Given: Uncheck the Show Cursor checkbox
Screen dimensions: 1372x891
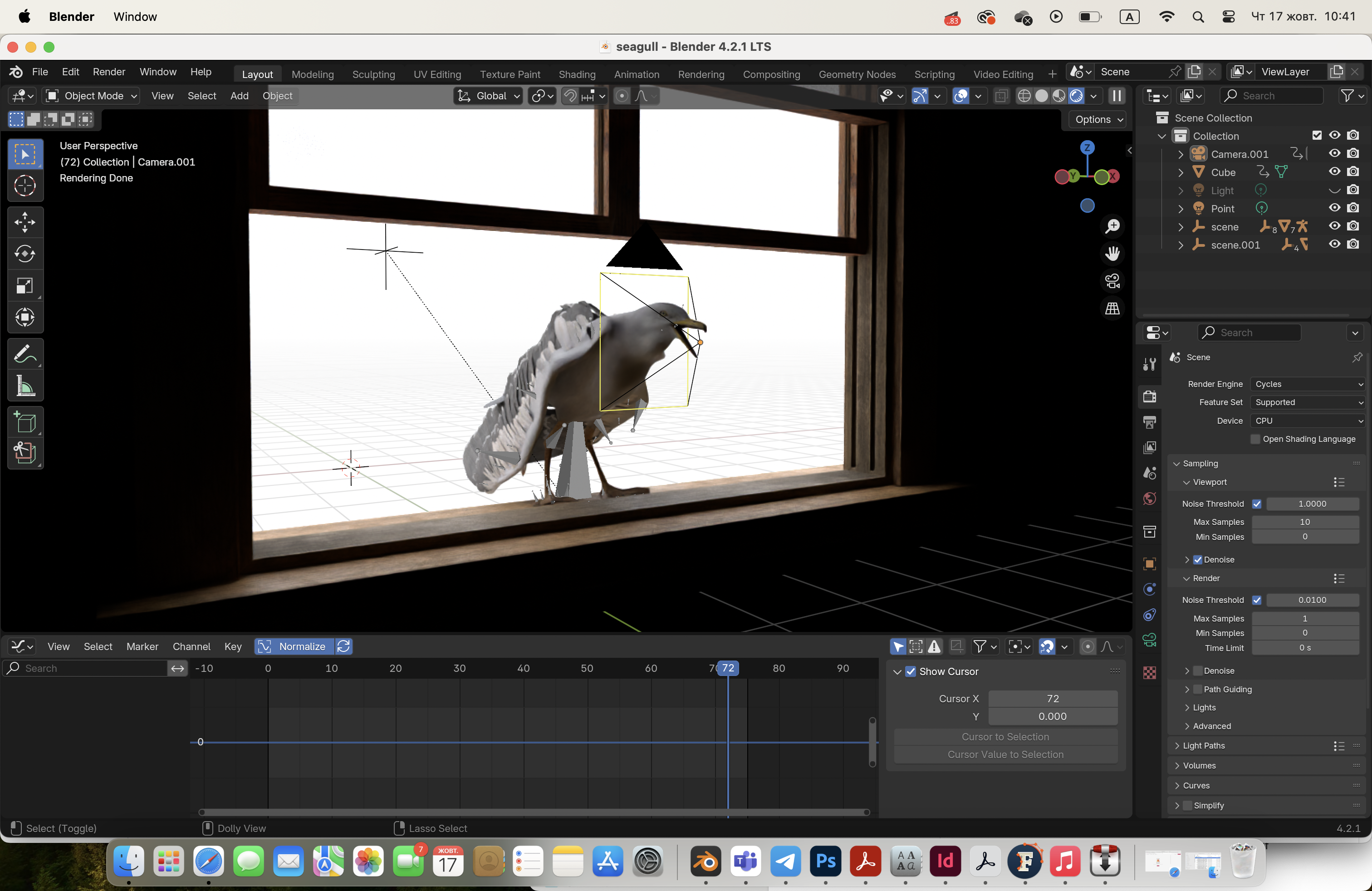Looking at the screenshot, I should click(910, 671).
